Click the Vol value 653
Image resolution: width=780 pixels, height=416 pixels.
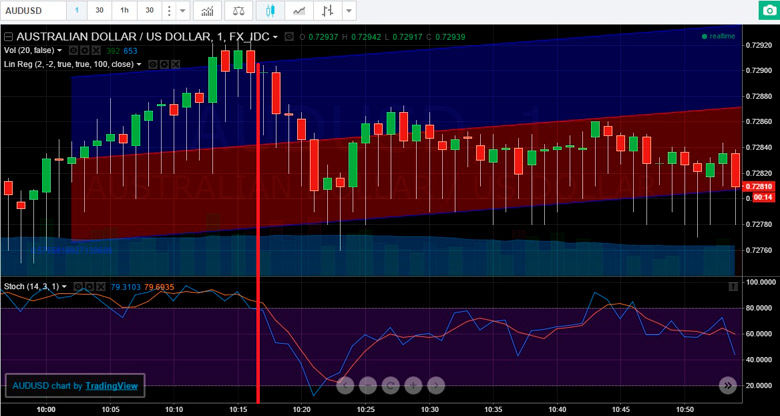(130, 51)
